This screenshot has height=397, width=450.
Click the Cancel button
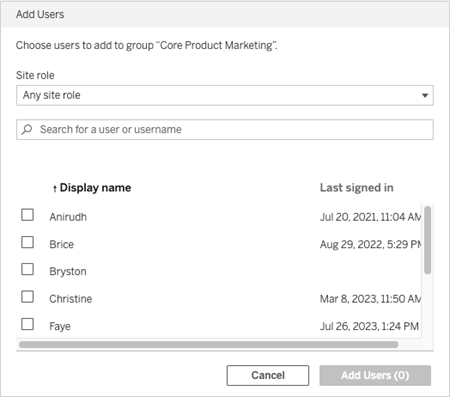268,375
